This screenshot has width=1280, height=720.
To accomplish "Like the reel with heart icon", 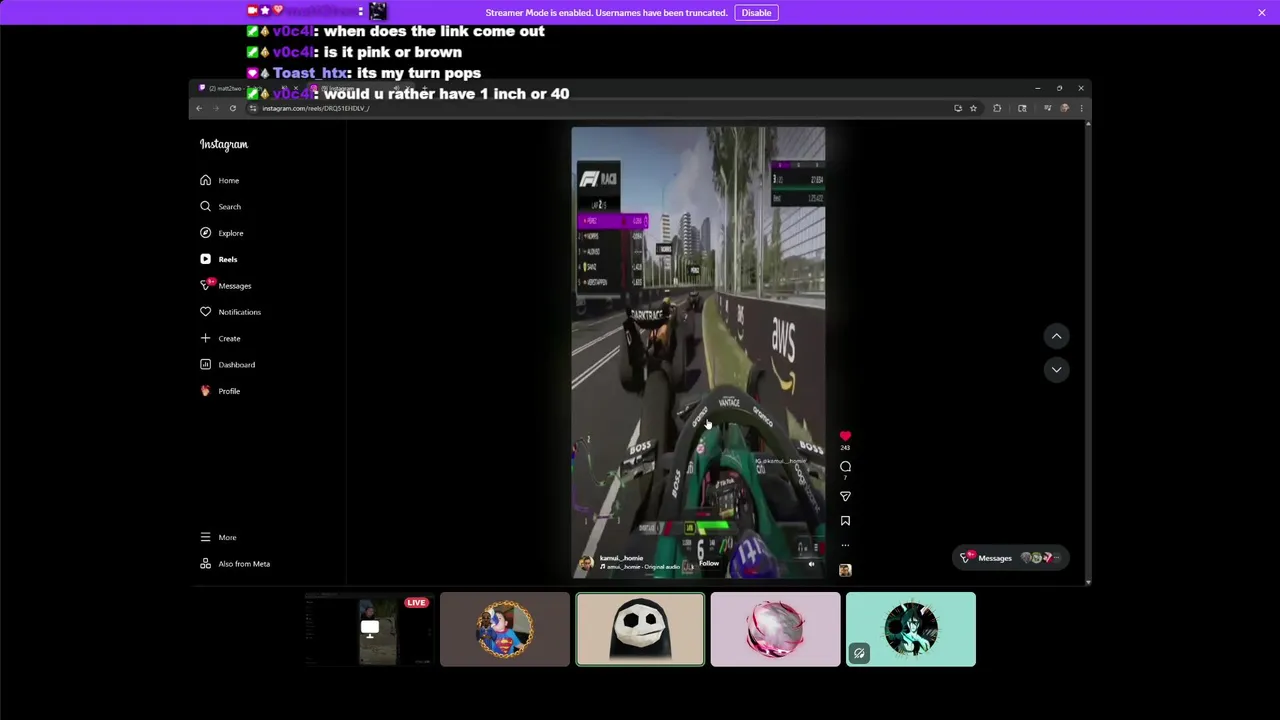I will click(845, 436).
